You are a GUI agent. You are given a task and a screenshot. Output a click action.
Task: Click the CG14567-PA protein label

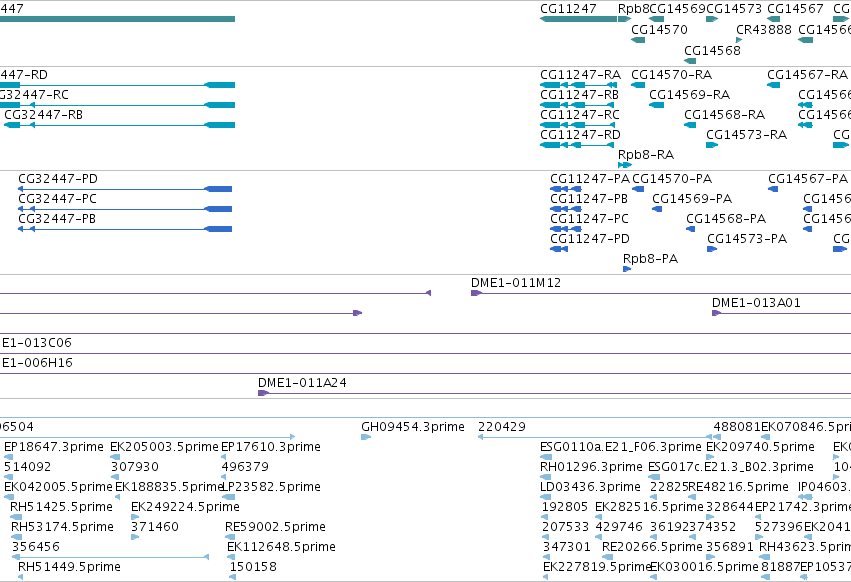click(x=808, y=179)
